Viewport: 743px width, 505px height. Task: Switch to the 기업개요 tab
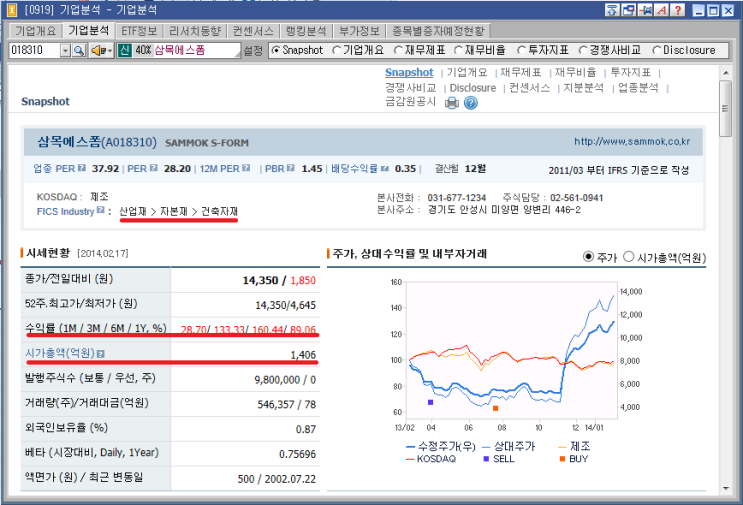click(36, 31)
